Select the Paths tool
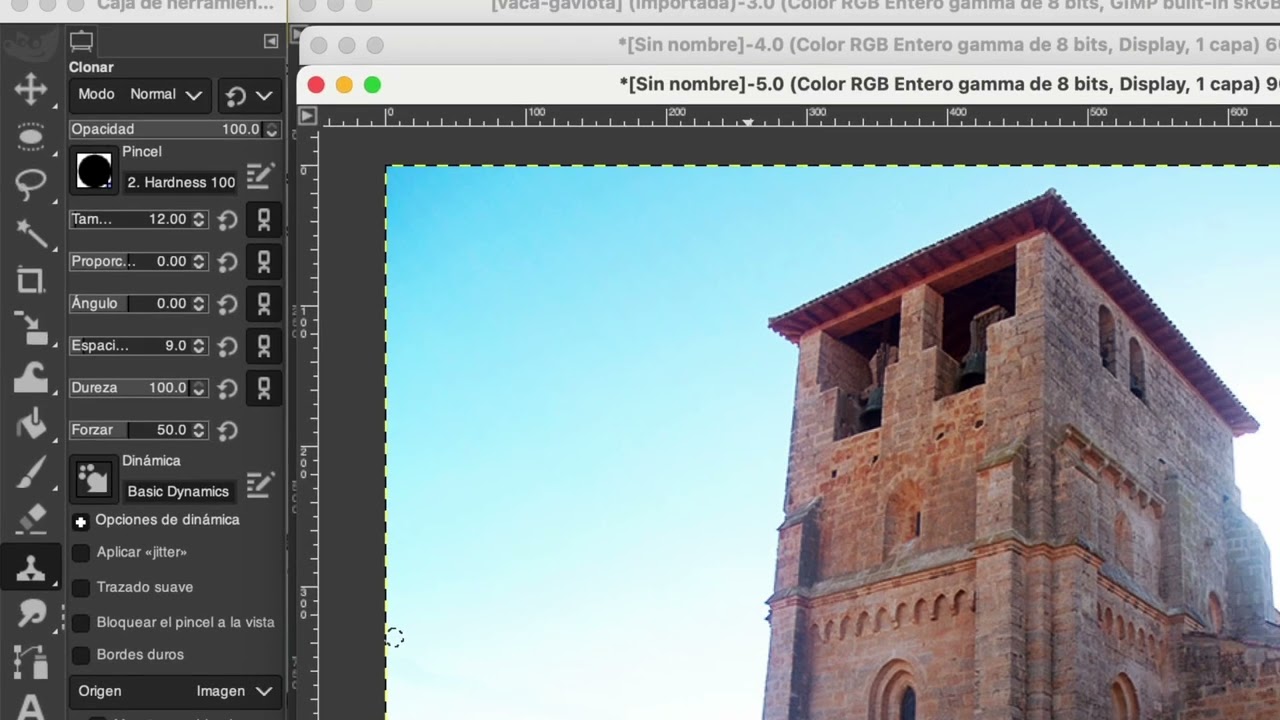 pyautogui.click(x=30, y=662)
